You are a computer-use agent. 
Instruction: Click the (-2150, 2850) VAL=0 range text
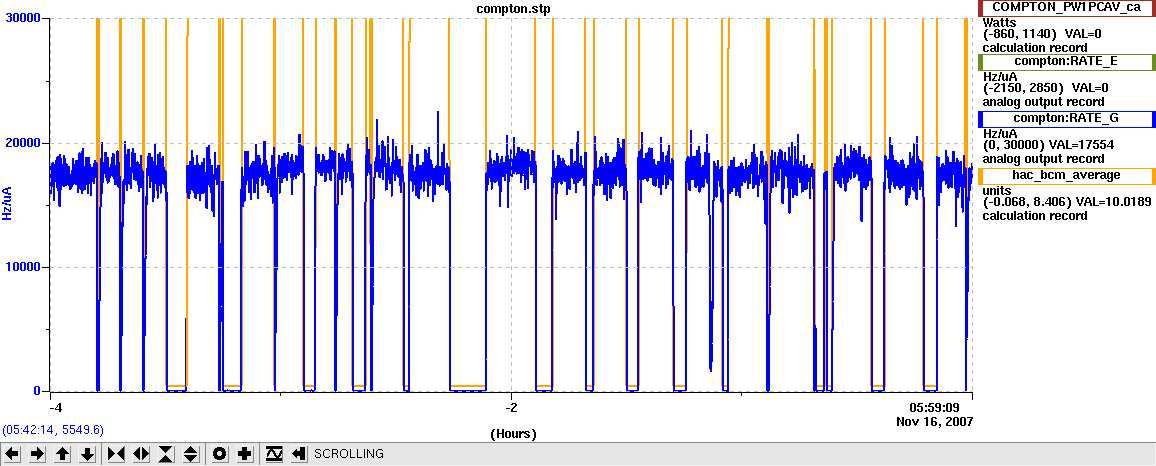coord(1044,88)
